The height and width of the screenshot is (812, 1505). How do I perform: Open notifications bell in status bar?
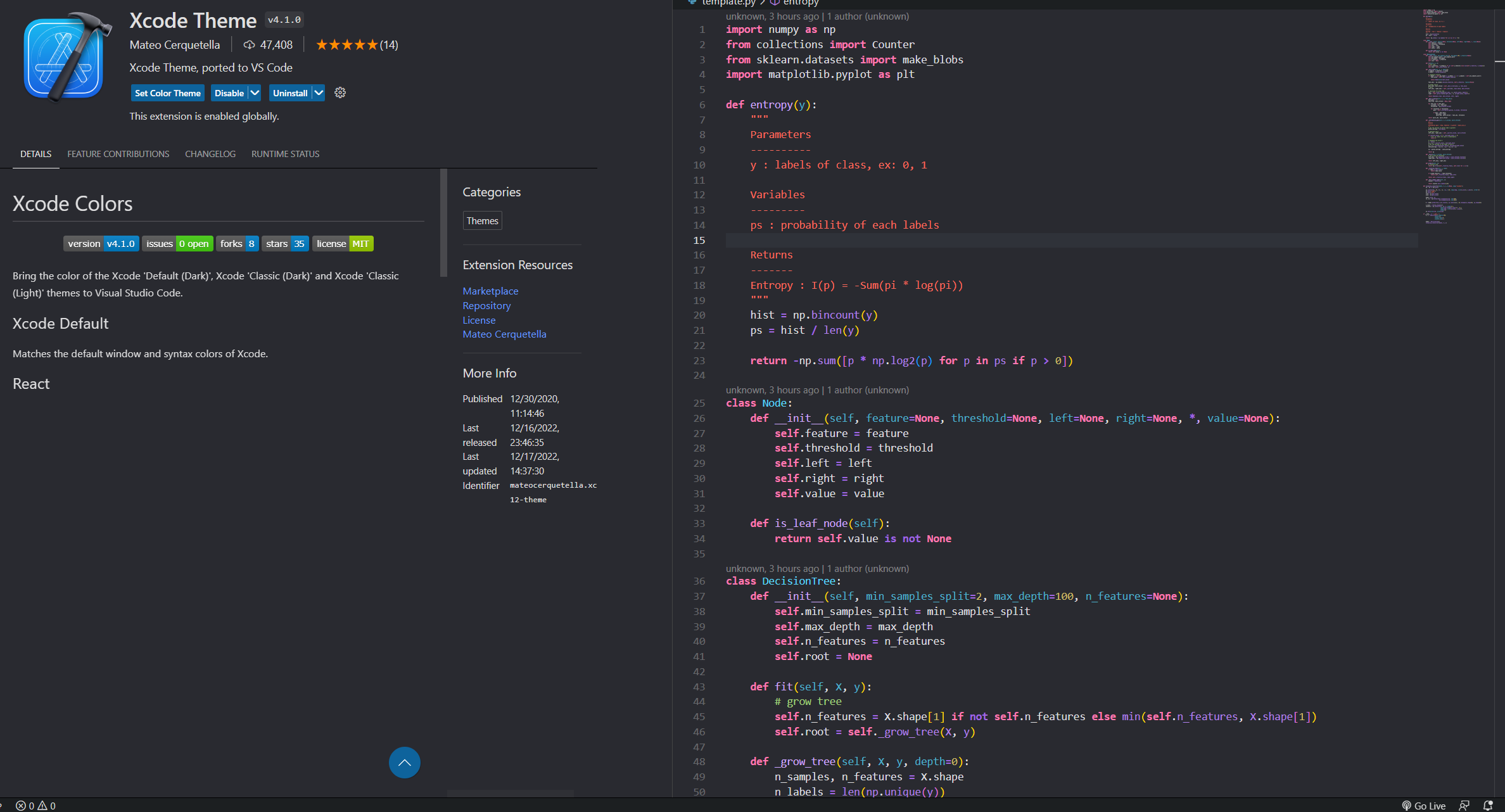click(1488, 806)
